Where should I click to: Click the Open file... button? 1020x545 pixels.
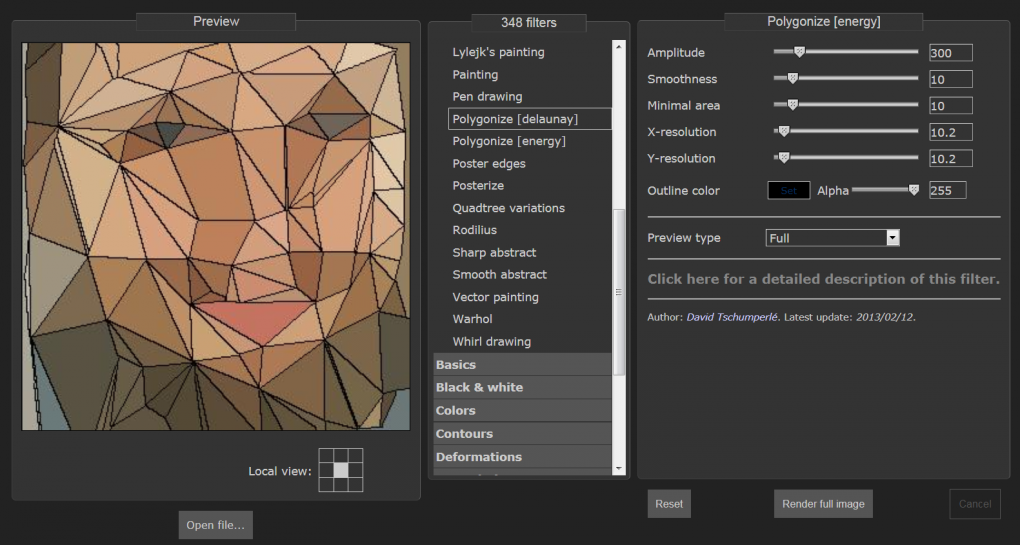[215, 525]
